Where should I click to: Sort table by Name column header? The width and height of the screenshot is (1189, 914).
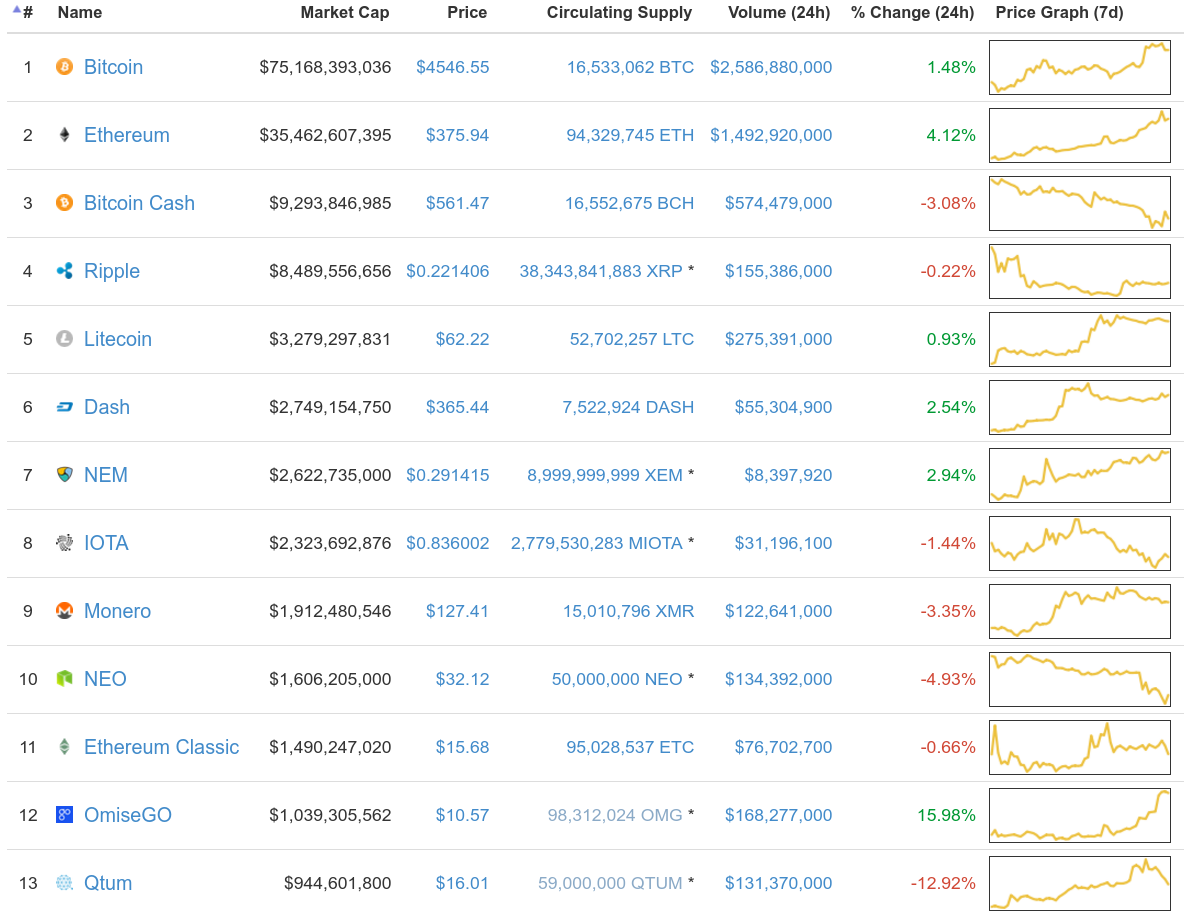point(80,12)
